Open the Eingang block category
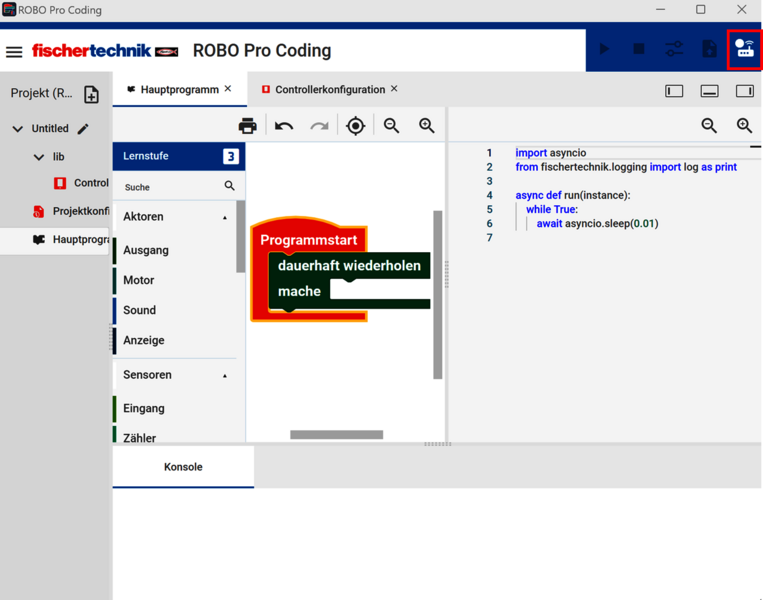 [x=174, y=408]
